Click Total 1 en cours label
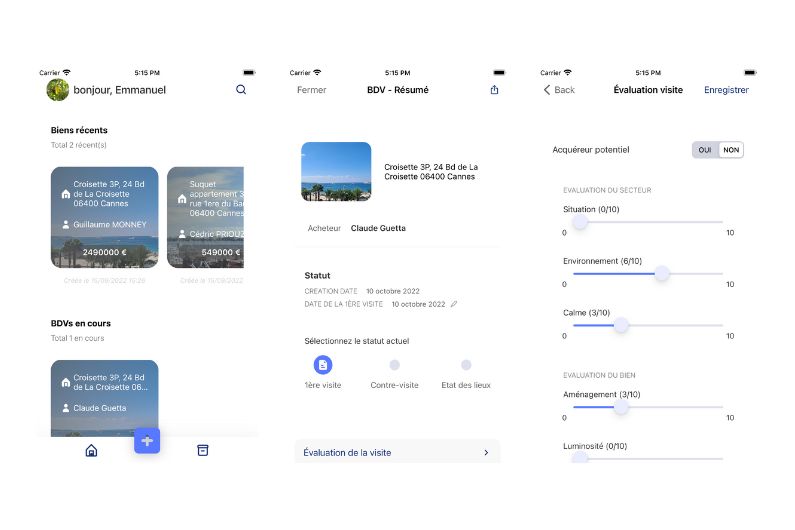Image resolution: width=795 pixels, height=530 pixels. click(77, 338)
